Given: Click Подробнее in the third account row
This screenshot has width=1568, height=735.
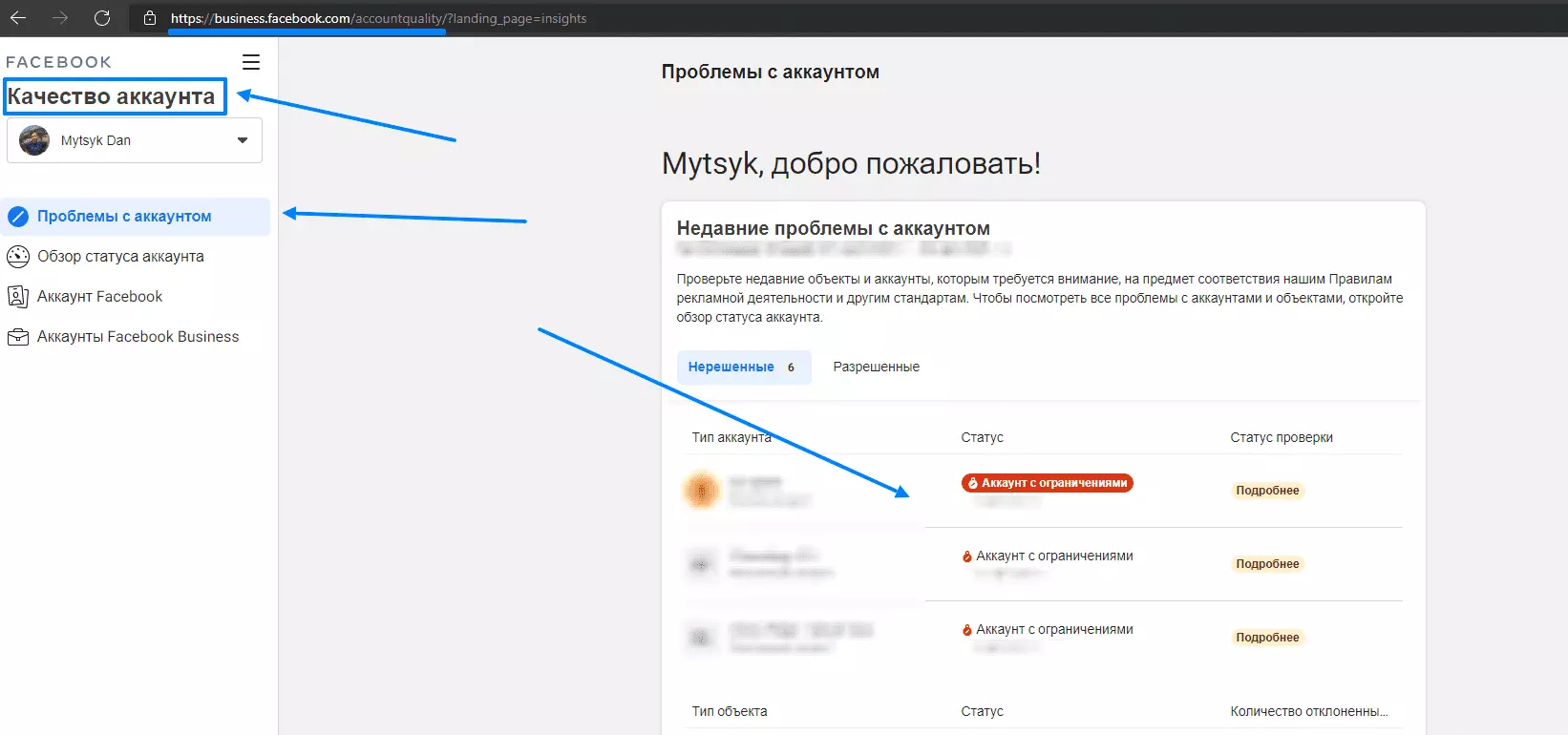Looking at the screenshot, I should click(x=1267, y=638).
